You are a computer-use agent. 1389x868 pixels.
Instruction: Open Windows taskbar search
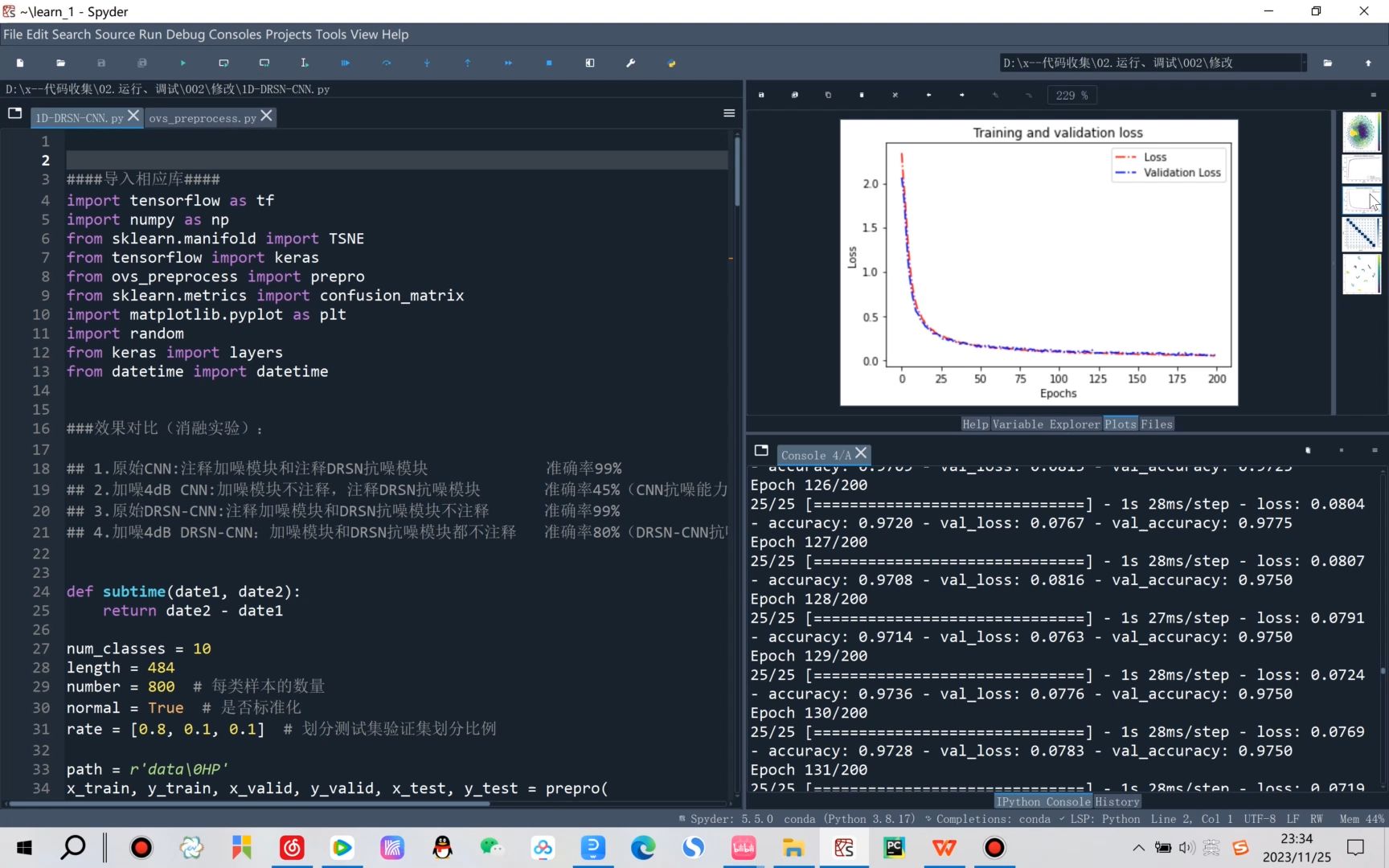pyautogui.click(x=73, y=848)
